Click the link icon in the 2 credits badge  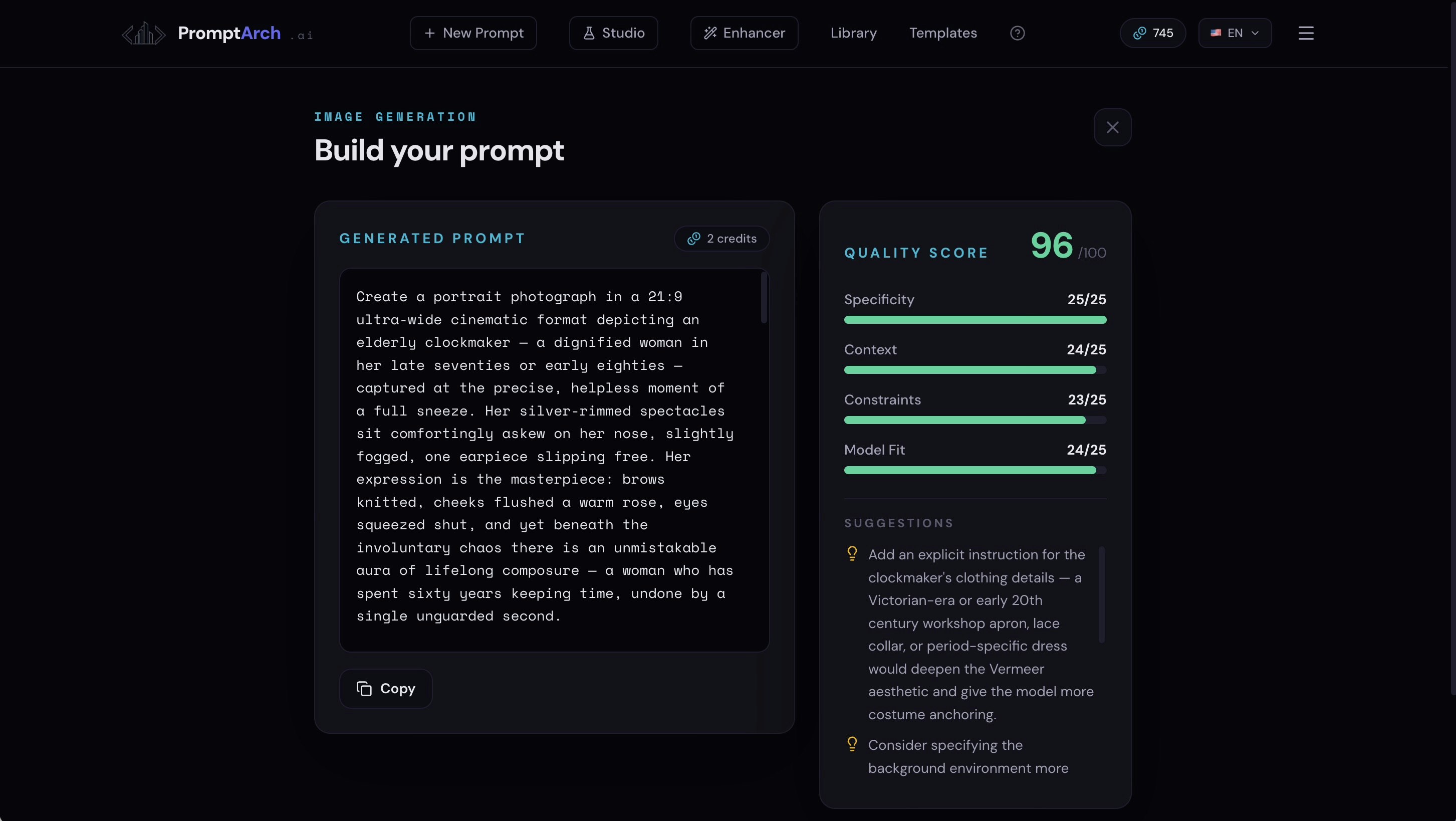[x=694, y=239]
